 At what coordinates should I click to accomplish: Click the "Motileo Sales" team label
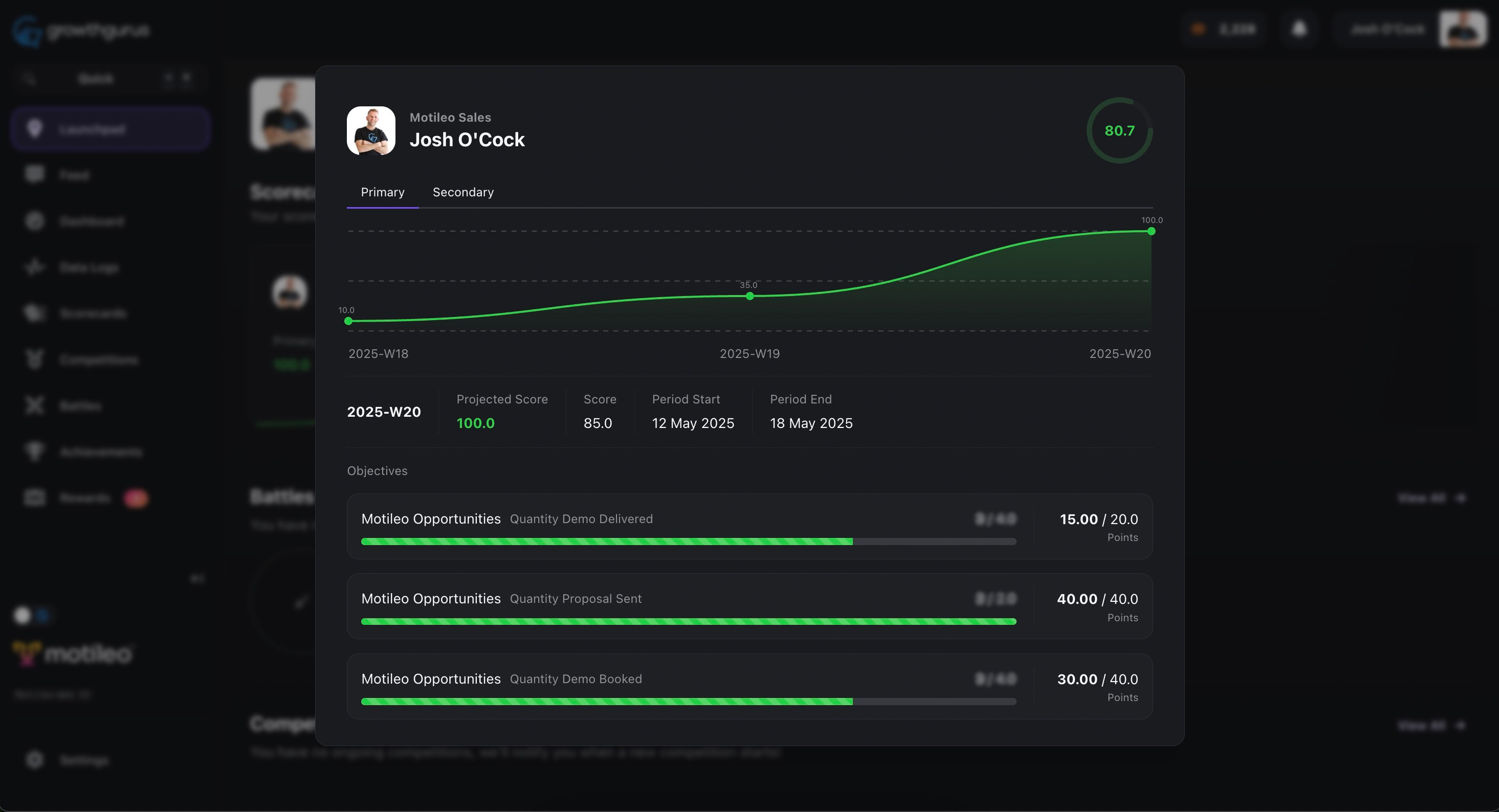tap(450, 118)
